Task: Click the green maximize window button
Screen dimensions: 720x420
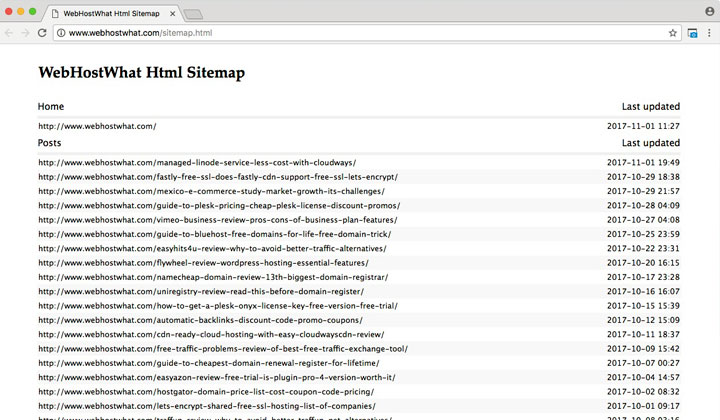Action: [32, 11]
